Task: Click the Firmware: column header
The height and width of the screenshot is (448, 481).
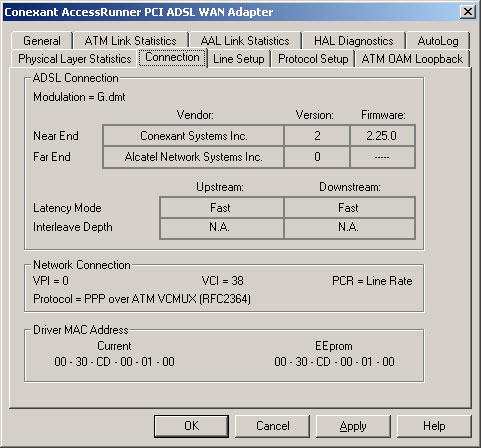Action: pos(383,115)
